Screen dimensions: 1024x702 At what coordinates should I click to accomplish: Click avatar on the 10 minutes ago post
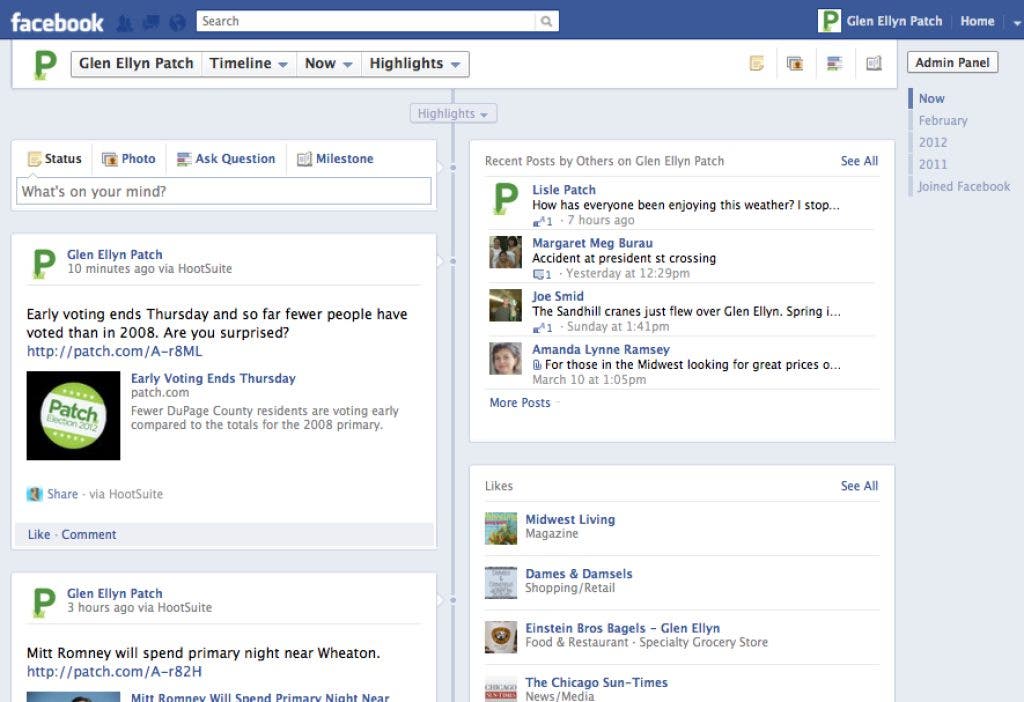(x=44, y=263)
